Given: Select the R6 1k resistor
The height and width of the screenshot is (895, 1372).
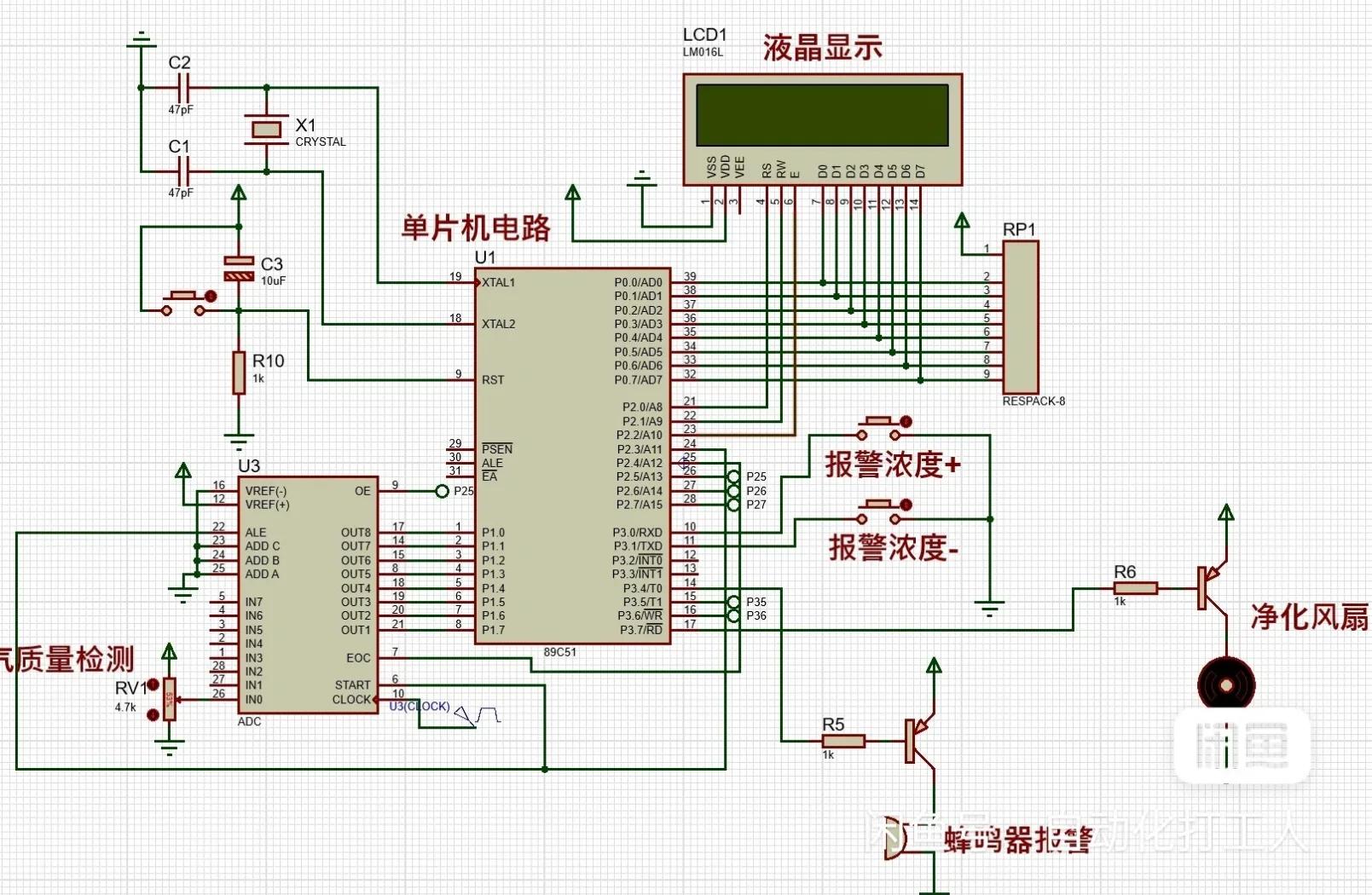Looking at the screenshot, I should pos(1135,587).
